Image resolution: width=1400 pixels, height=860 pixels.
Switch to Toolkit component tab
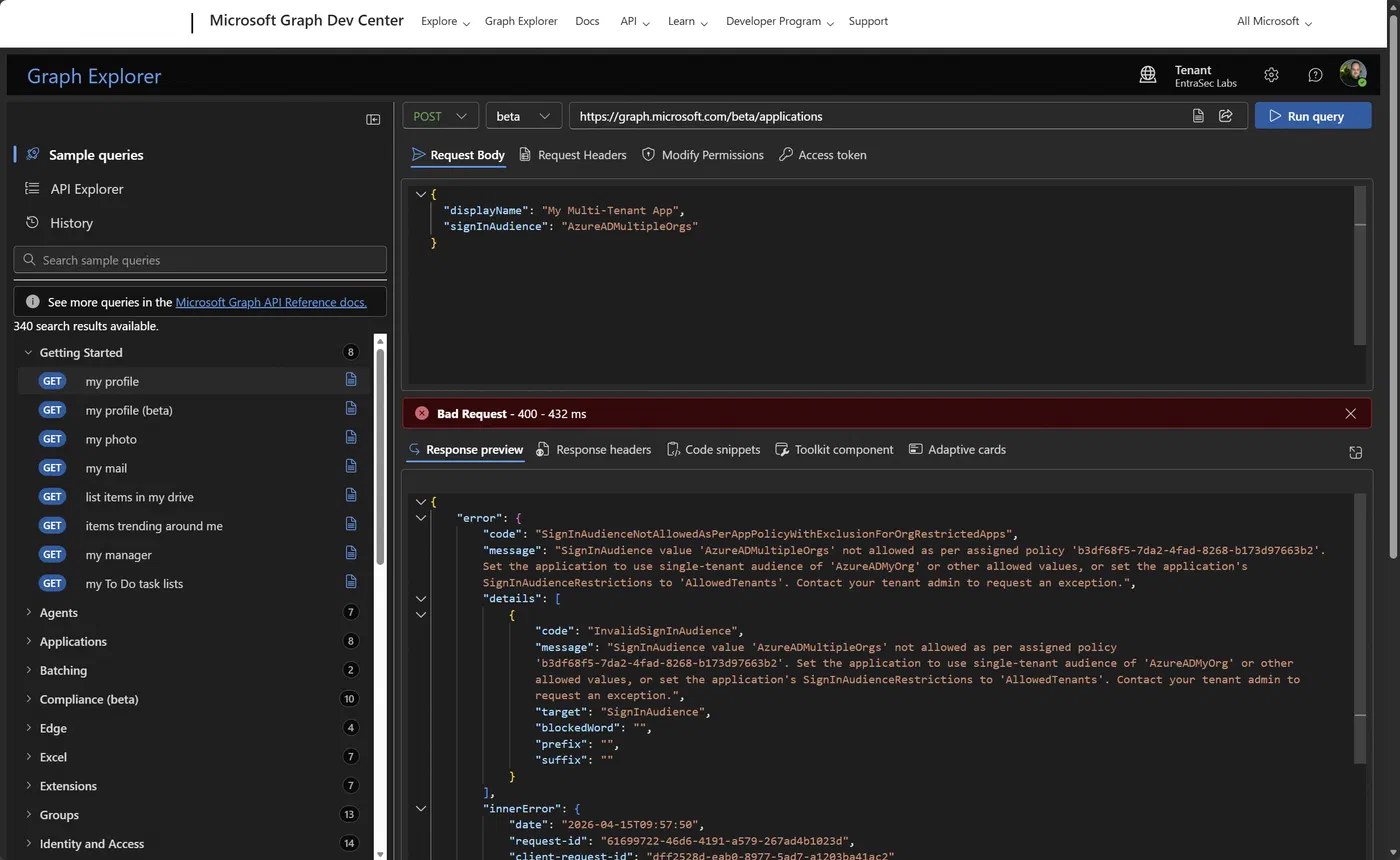pyautogui.click(x=835, y=450)
